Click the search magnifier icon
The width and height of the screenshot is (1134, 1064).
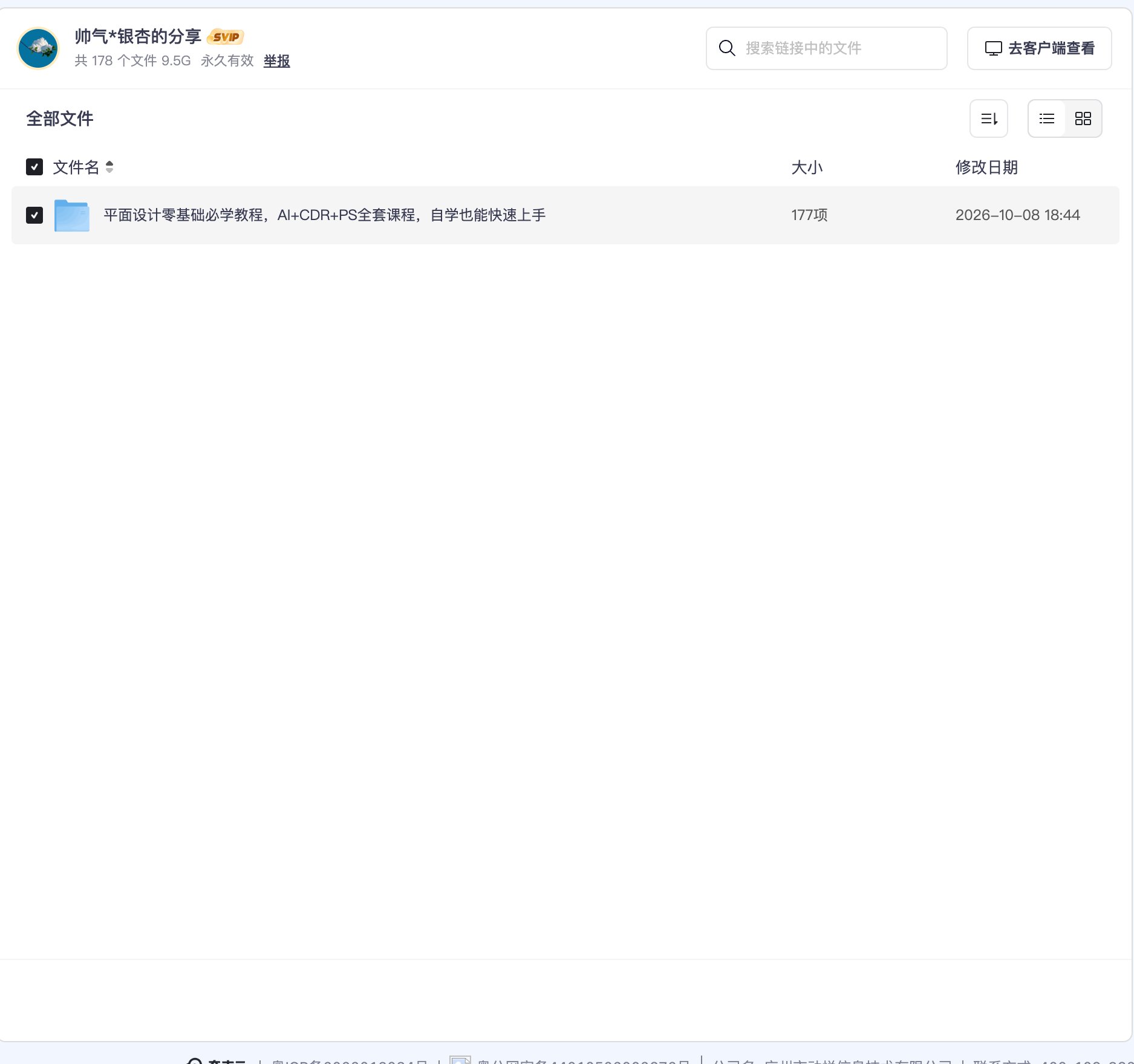(x=727, y=48)
